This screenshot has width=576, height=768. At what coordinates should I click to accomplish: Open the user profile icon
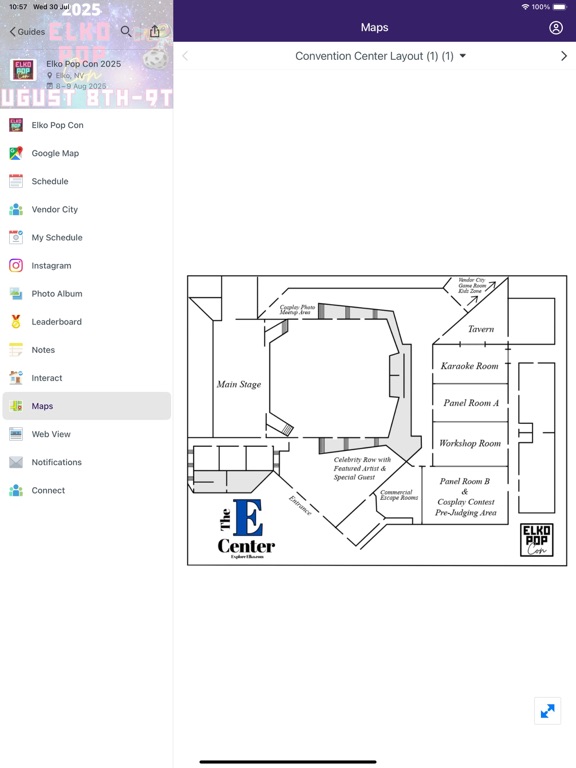pos(555,27)
